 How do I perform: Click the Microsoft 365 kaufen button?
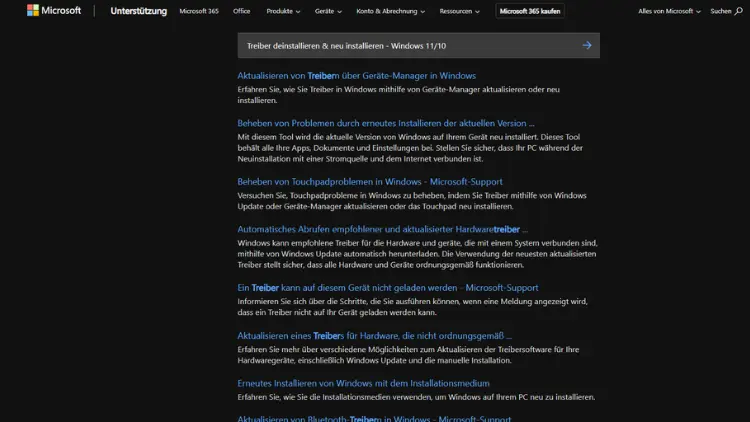530,11
